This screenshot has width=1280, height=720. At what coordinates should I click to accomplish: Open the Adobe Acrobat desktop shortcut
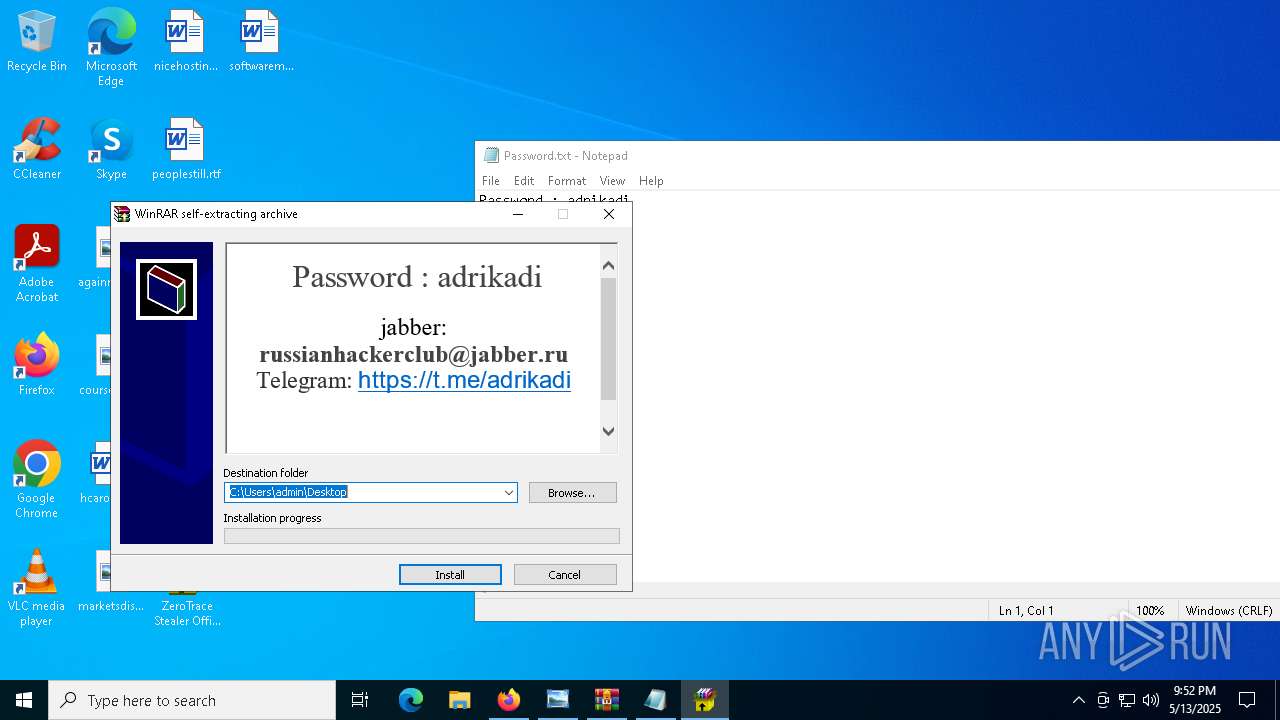(x=37, y=263)
